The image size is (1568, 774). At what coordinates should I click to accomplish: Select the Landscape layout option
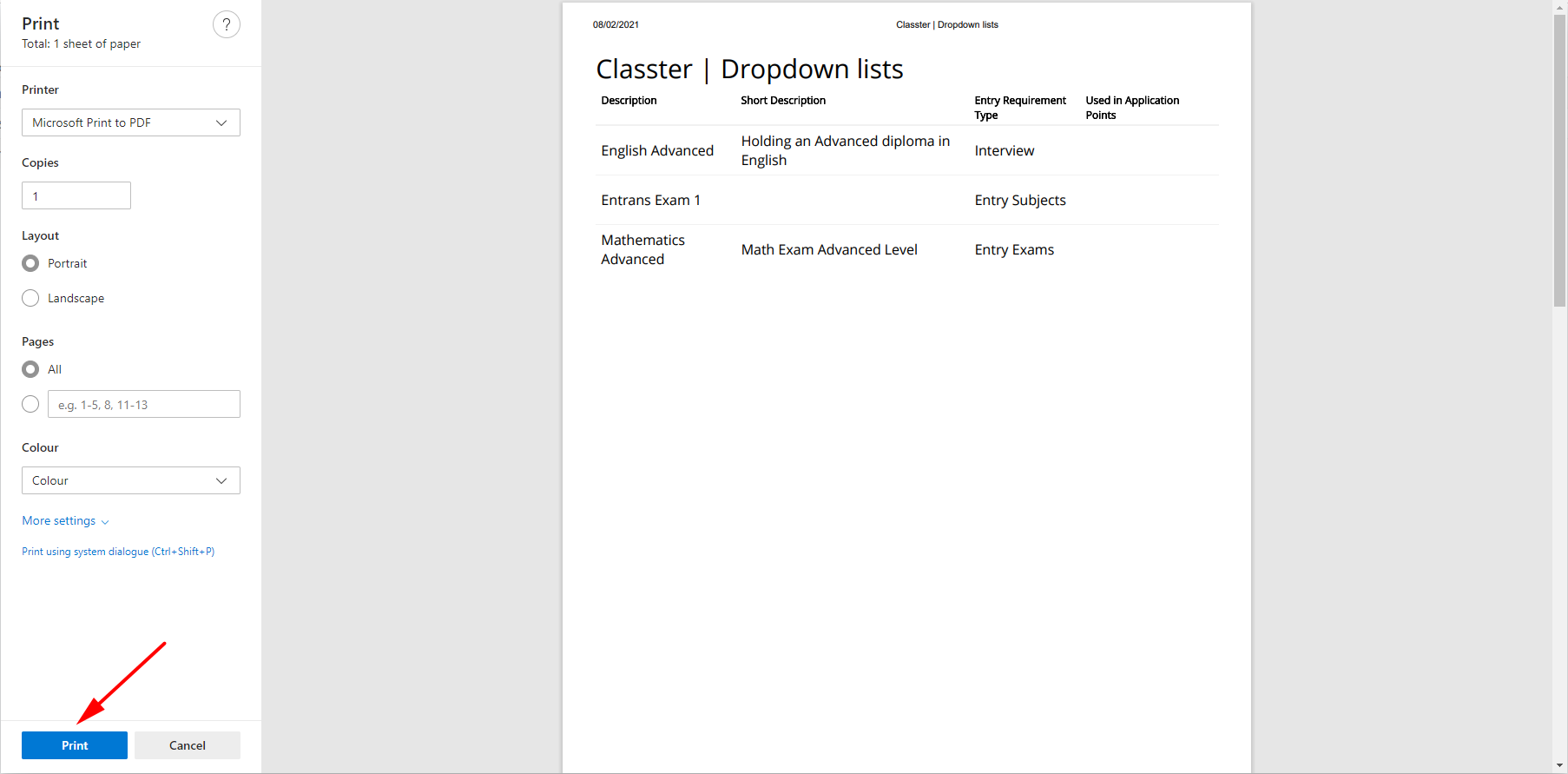point(30,298)
